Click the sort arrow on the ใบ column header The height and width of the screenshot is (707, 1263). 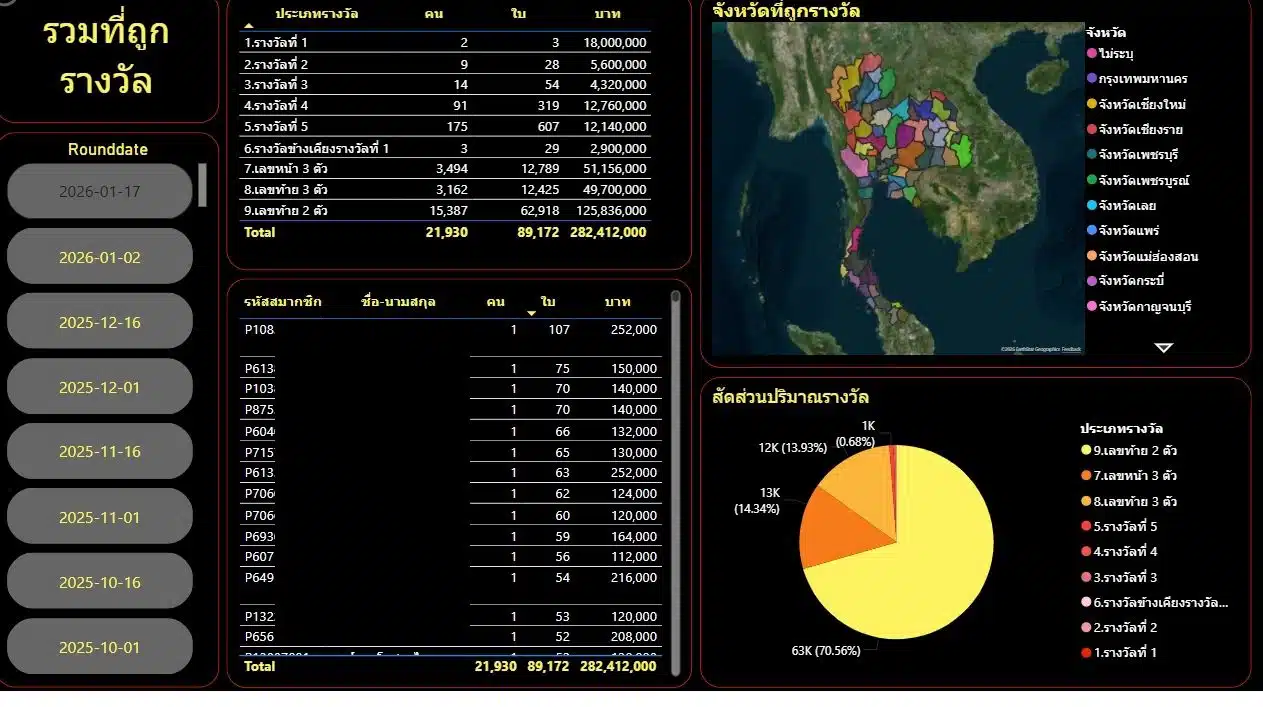531,313
